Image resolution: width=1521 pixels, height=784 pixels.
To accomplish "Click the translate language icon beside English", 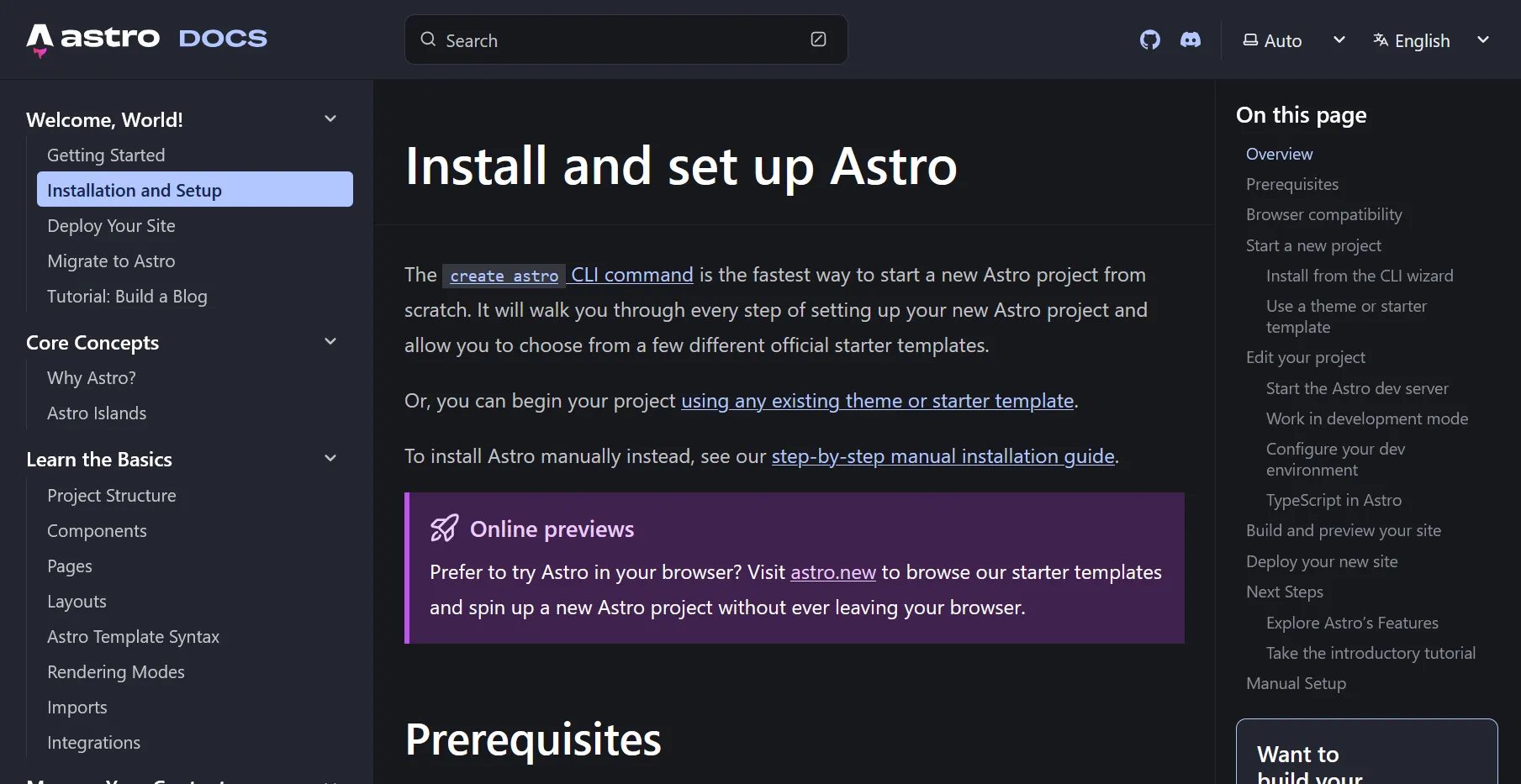I will (1381, 39).
